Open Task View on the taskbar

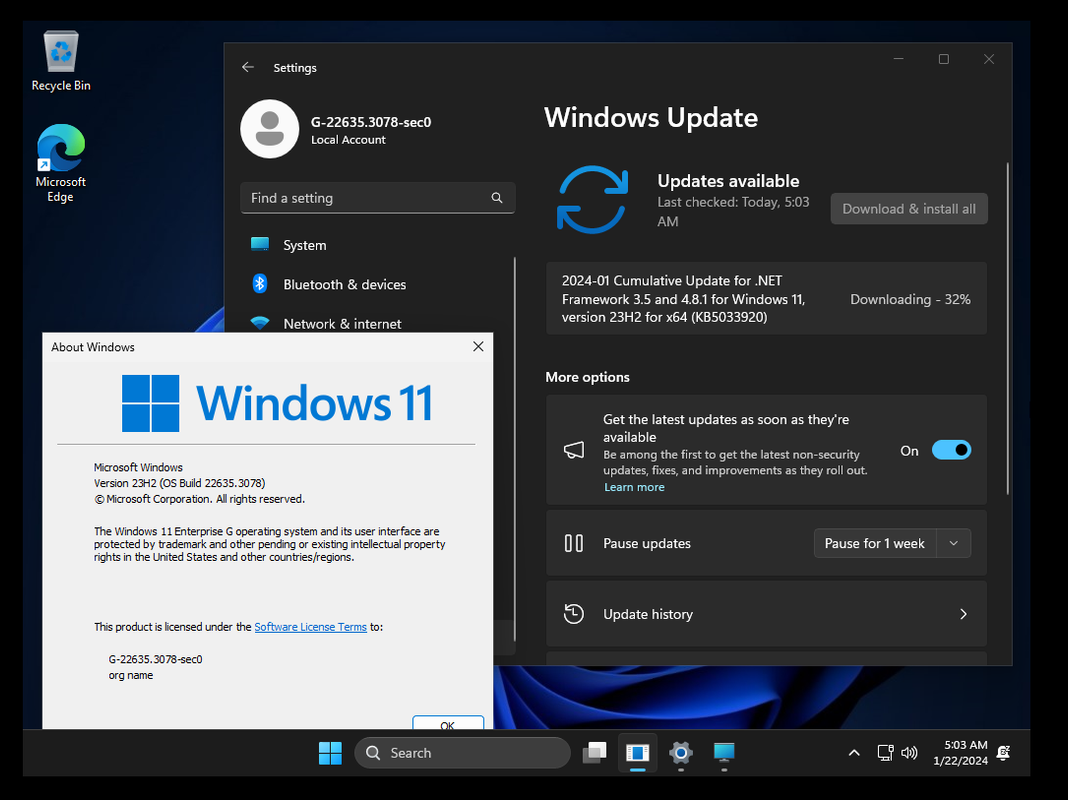tap(595, 753)
